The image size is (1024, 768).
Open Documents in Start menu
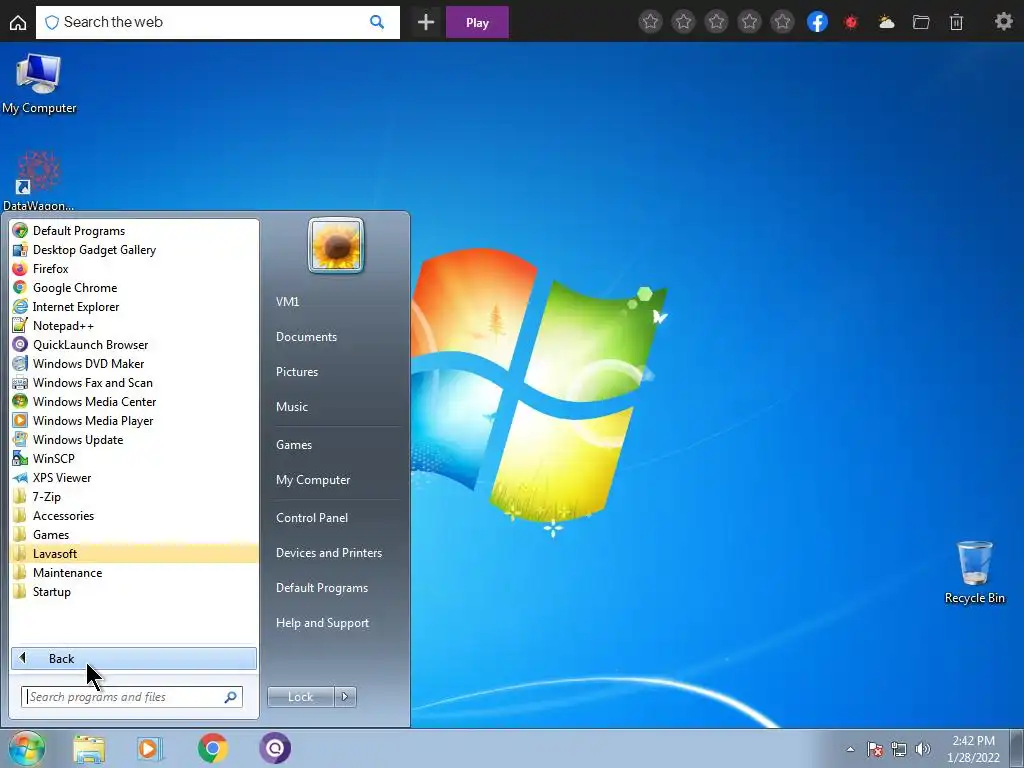306,336
